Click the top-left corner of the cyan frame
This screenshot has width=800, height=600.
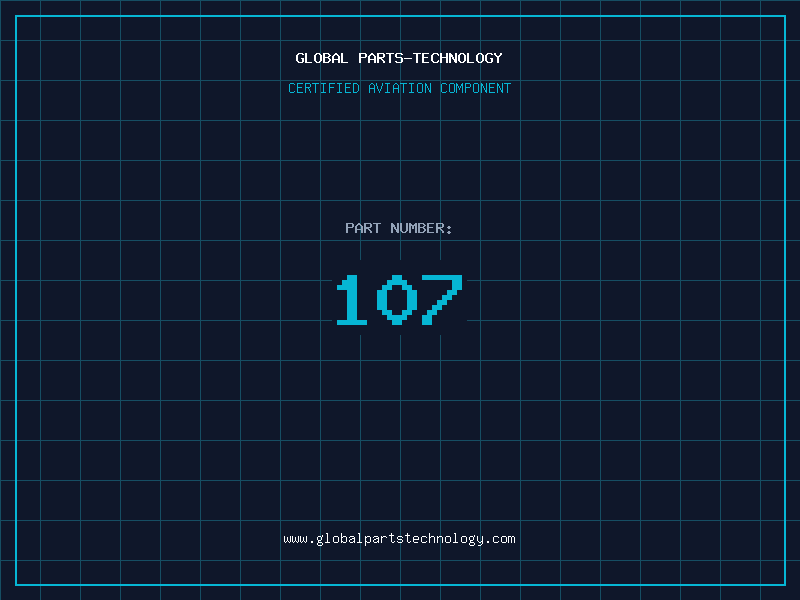click(16, 16)
